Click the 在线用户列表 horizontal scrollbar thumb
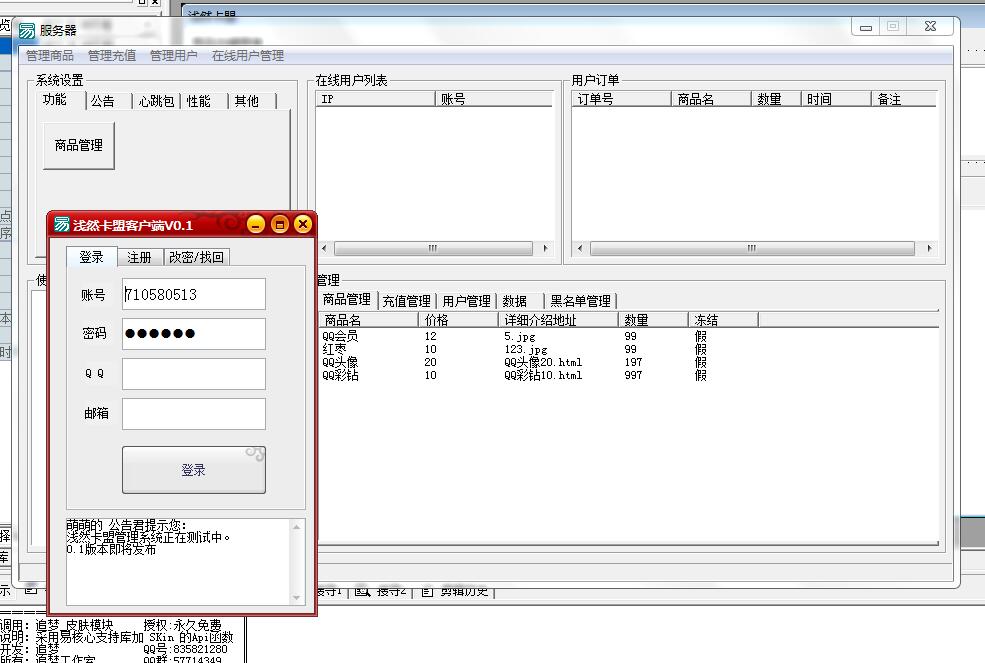 [433, 248]
